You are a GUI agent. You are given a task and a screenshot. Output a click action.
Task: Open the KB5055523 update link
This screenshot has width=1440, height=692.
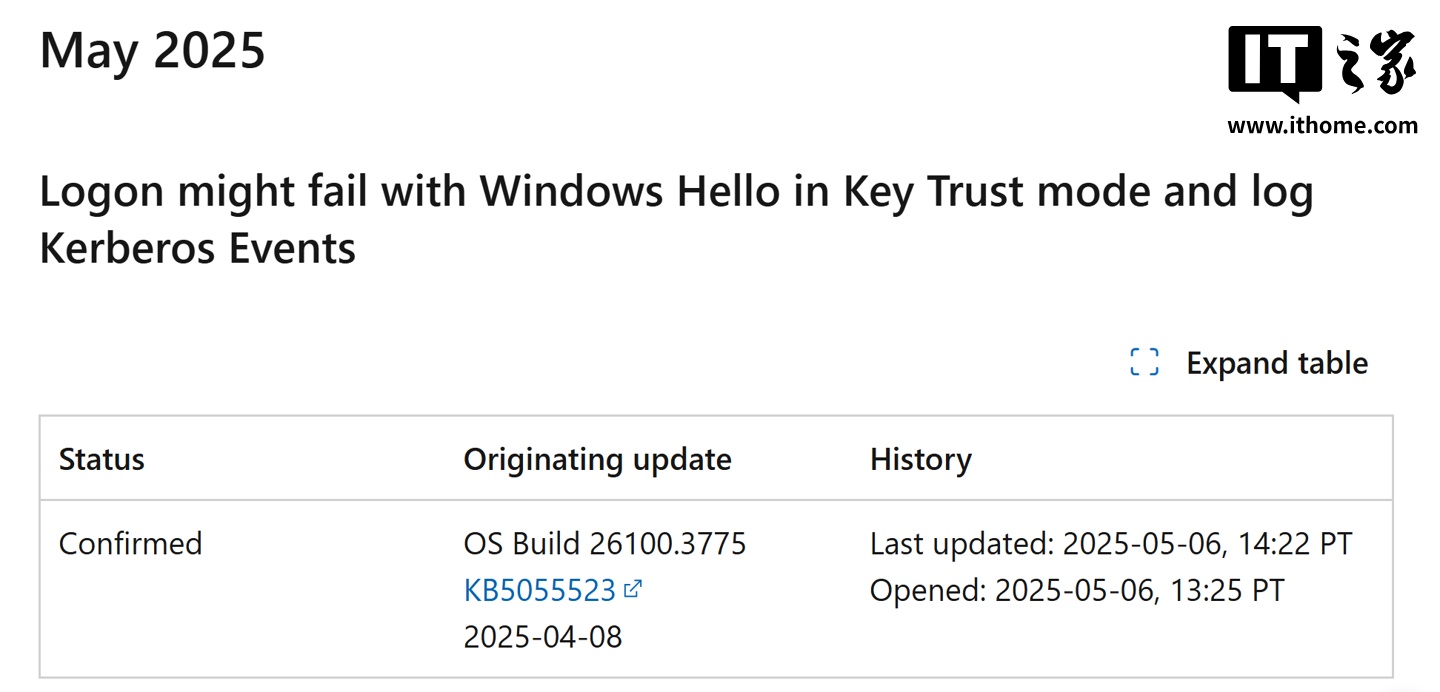coord(540,590)
